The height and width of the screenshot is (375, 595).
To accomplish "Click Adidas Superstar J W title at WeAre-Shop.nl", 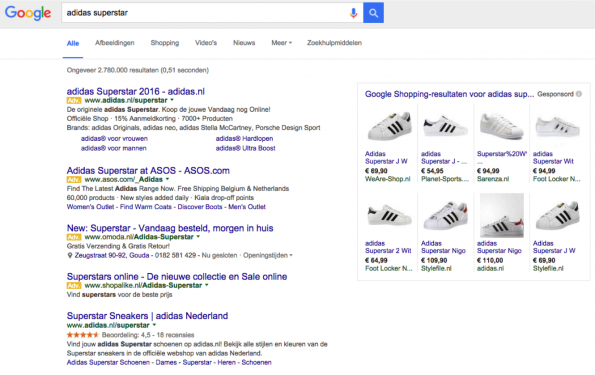I will [x=386, y=158].
